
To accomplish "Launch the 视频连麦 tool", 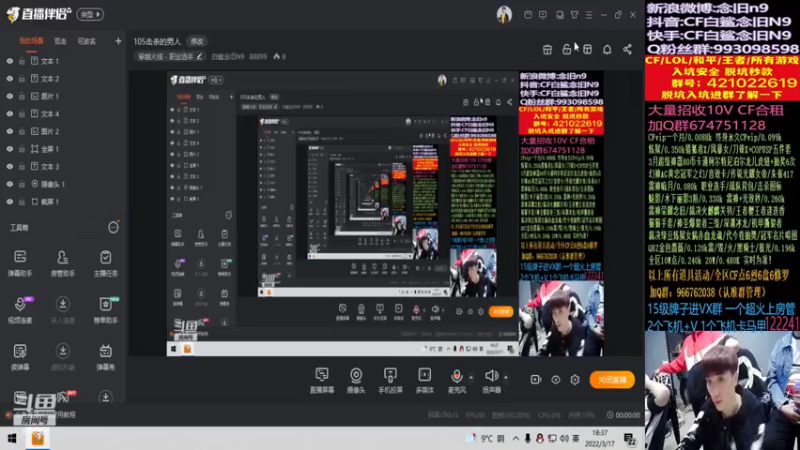I will (20, 309).
